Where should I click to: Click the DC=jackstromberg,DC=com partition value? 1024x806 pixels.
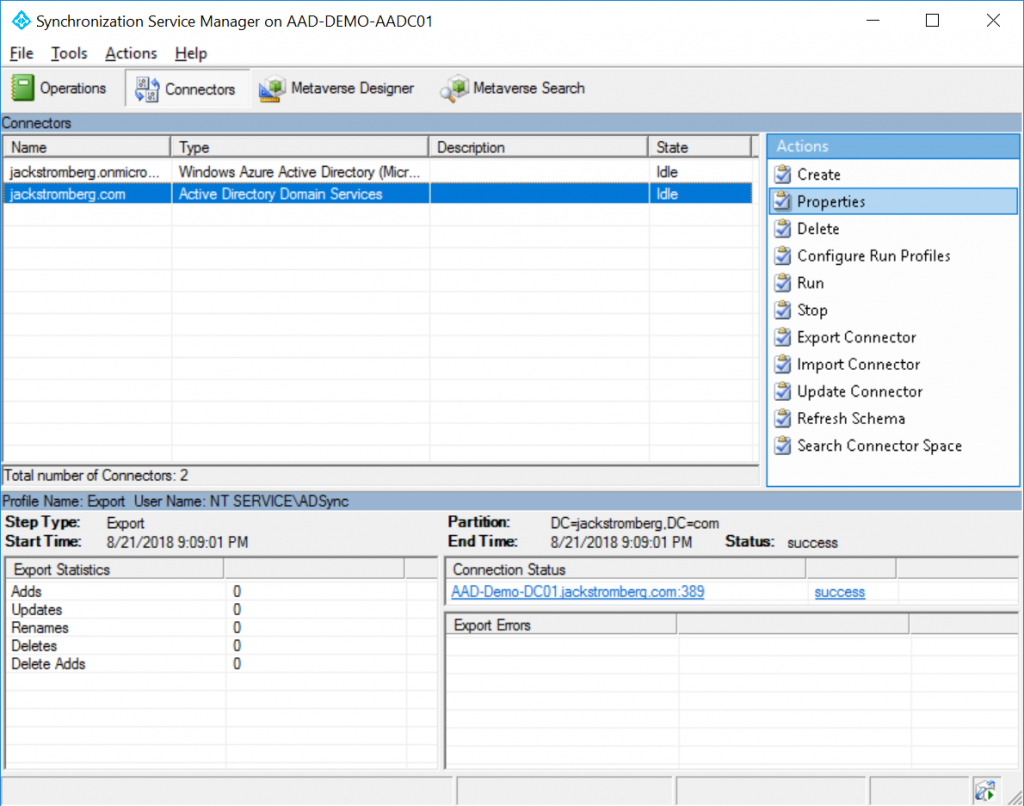tap(635, 523)
